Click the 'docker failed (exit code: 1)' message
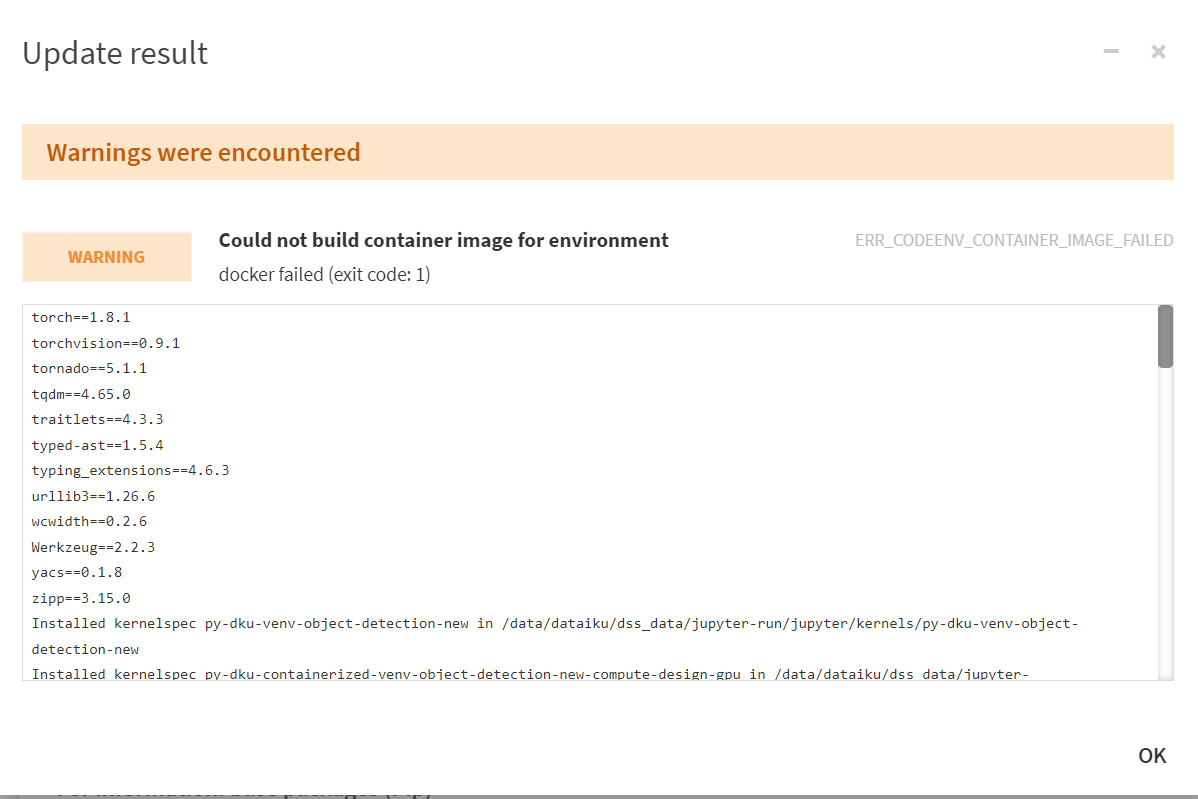This screenshot has height=799, width=1198. click(x=324, y=274)
